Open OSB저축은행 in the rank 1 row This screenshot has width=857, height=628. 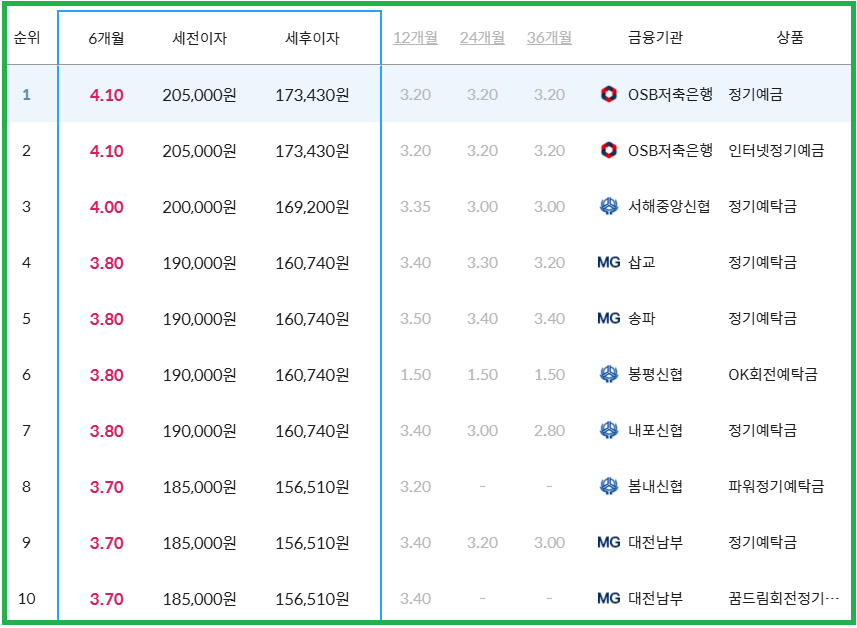pos(670,94)
